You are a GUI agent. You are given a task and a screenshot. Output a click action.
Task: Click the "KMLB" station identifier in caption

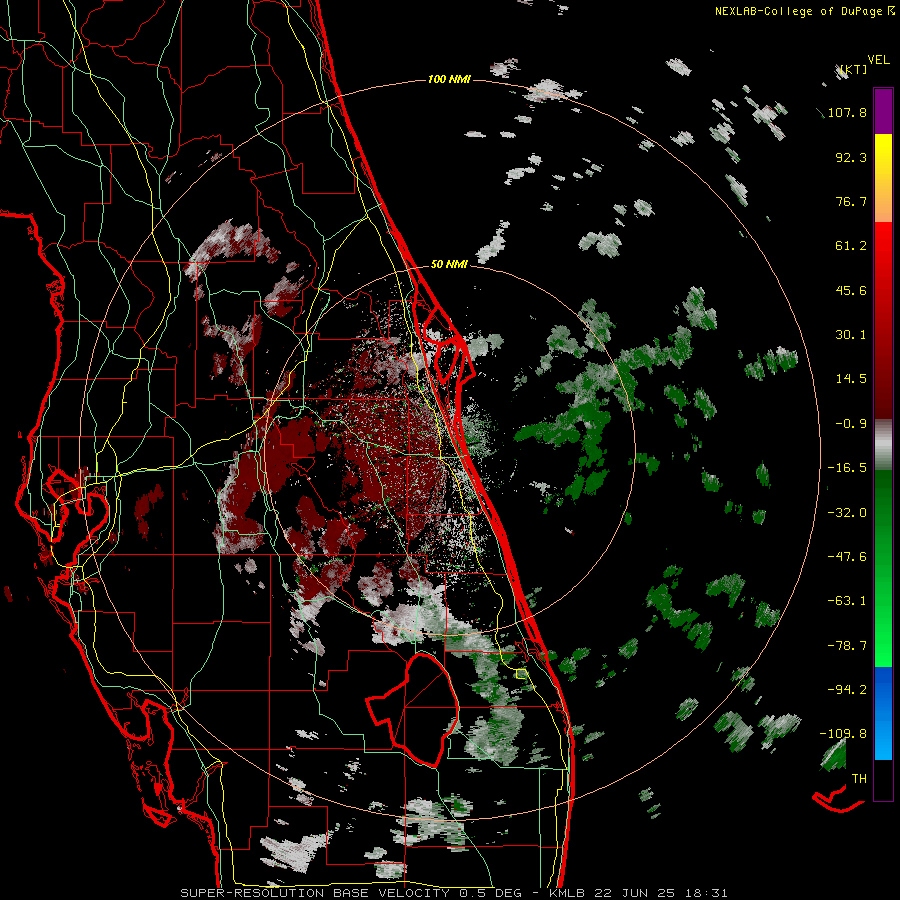click(x=567, y=893)
